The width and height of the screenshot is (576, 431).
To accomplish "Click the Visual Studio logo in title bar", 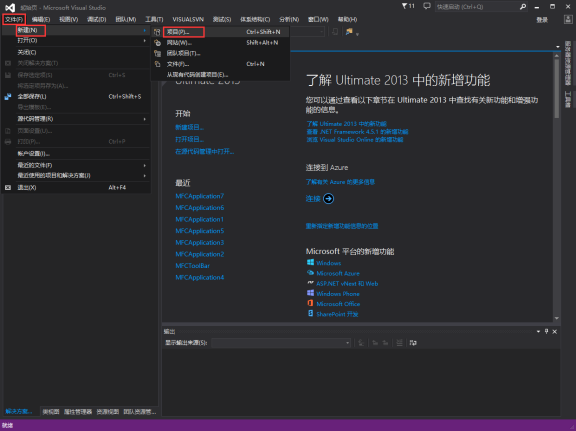I will (10, 7).
